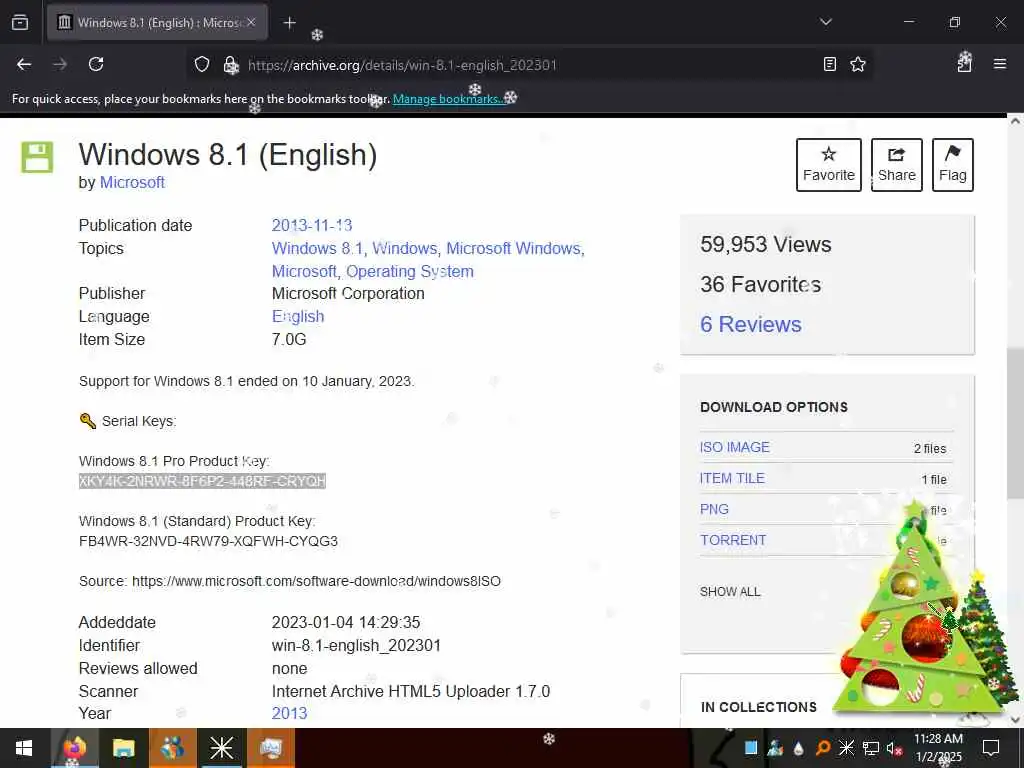Share this item
Viewport: 1024px width, 768px height.
click(897, 165)
